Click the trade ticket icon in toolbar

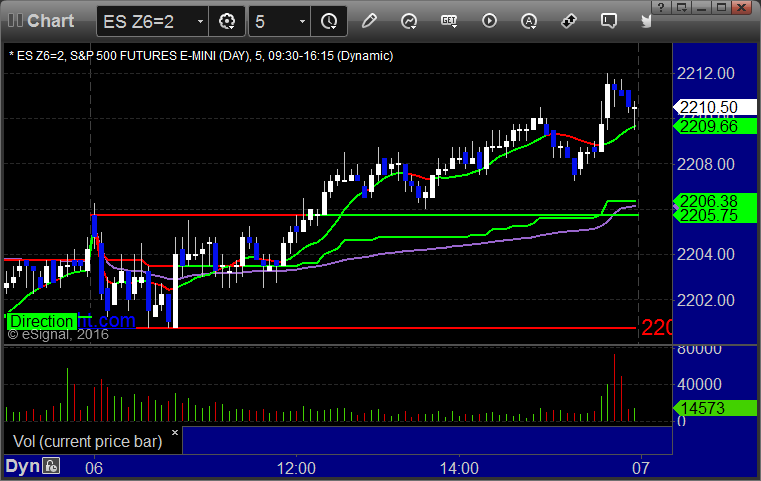click(568, 21)
